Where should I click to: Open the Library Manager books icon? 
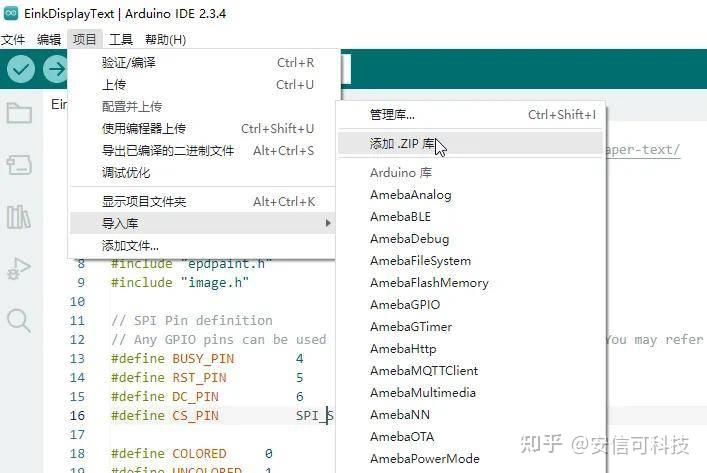[19, 217]
